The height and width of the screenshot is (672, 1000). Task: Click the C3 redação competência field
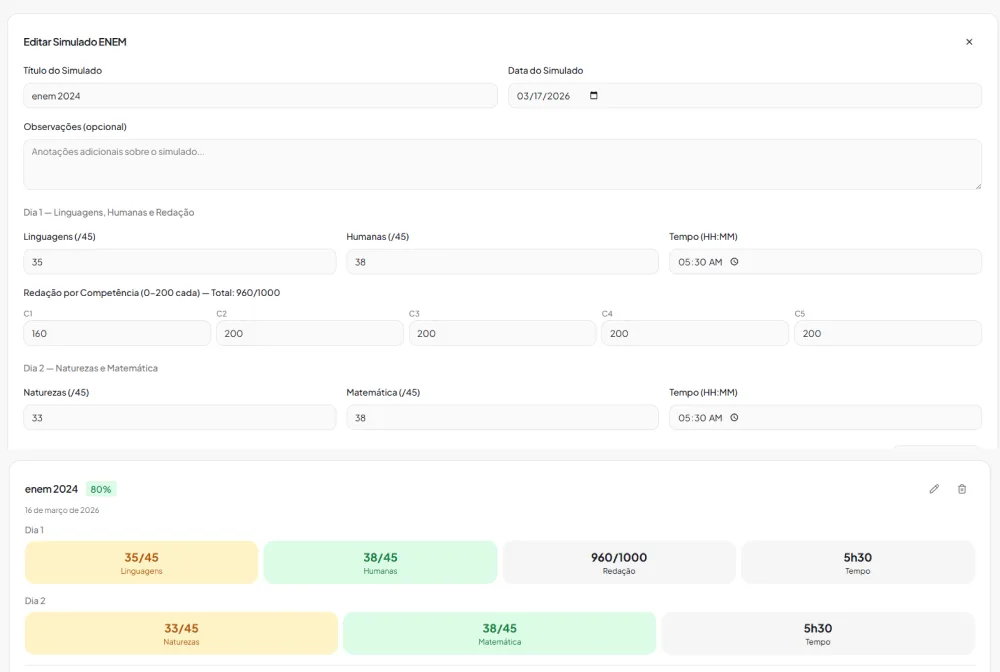click(503, 333)
